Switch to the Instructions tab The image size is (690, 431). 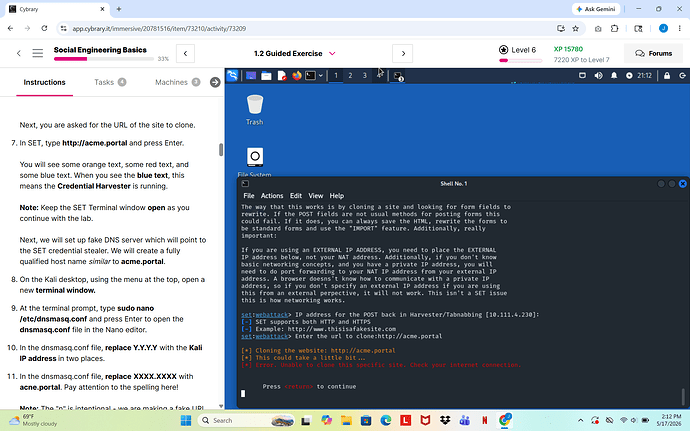click(x=44, y=82)
